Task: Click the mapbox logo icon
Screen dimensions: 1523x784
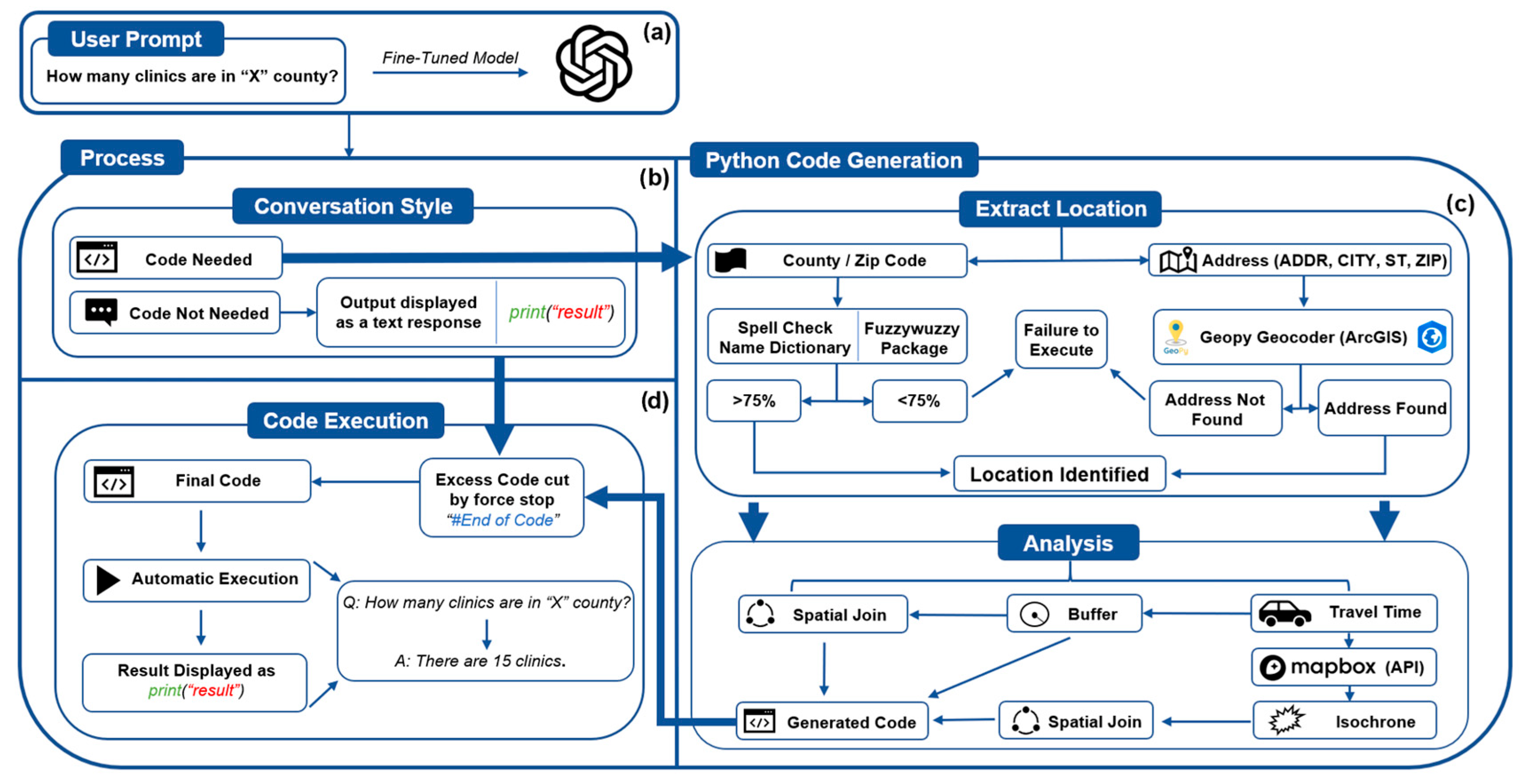Action: [1272, 668]
